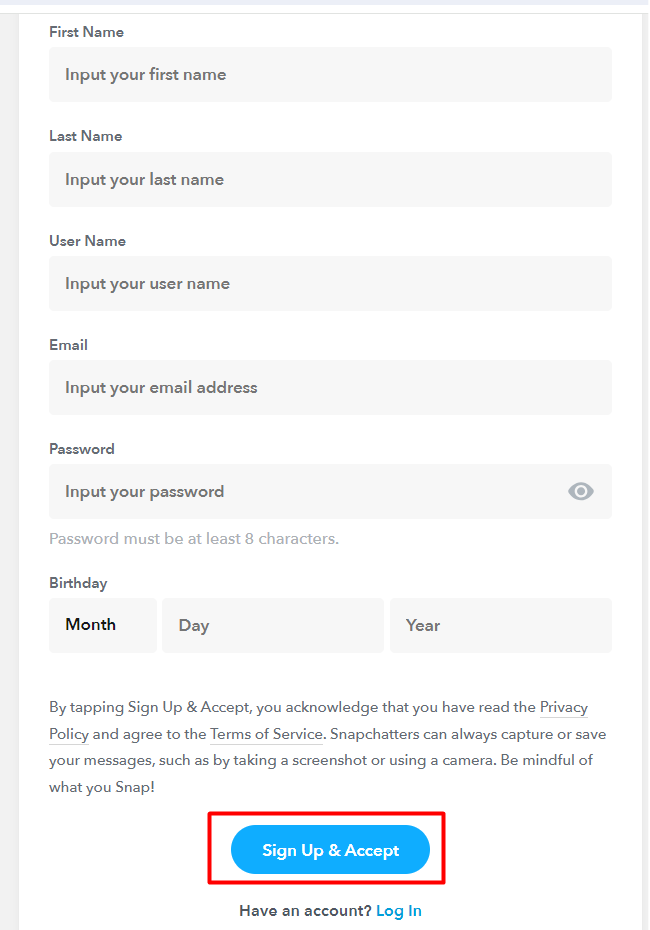
Task: Click the email address input field
Action: pyautogui.click(x=330, y=387)
